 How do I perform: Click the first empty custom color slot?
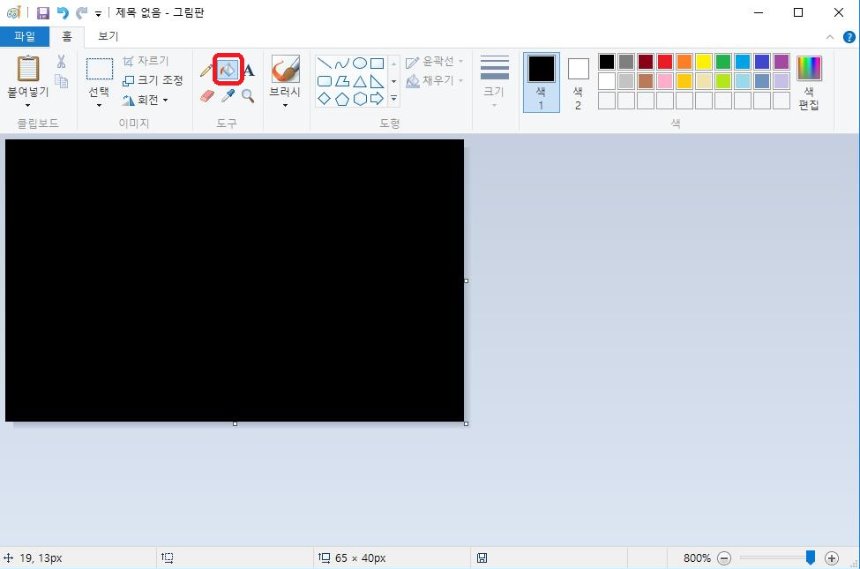[x=607, y=100]
